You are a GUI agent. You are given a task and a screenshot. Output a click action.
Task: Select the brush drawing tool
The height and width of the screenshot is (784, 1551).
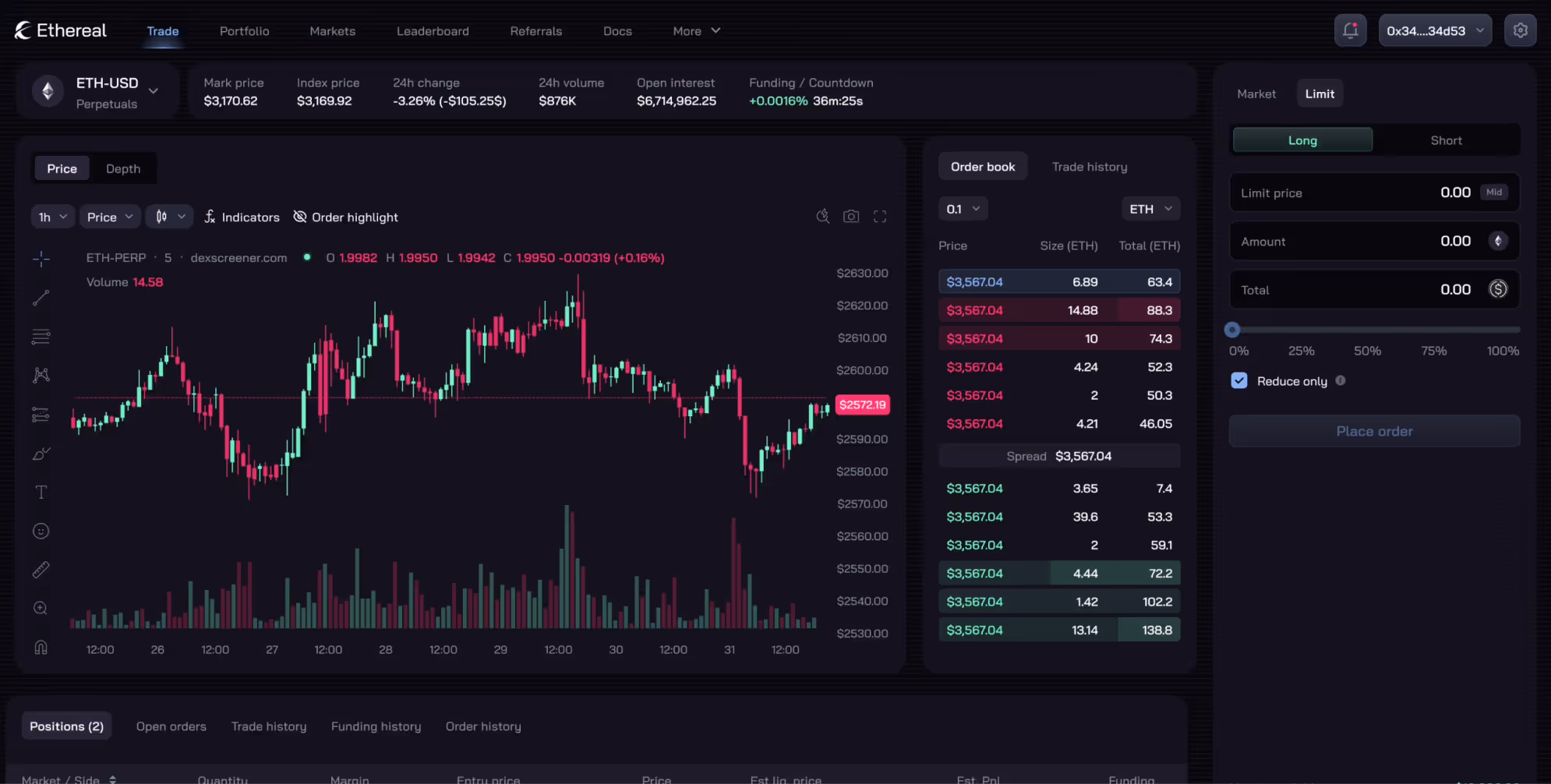click(41, 454)
